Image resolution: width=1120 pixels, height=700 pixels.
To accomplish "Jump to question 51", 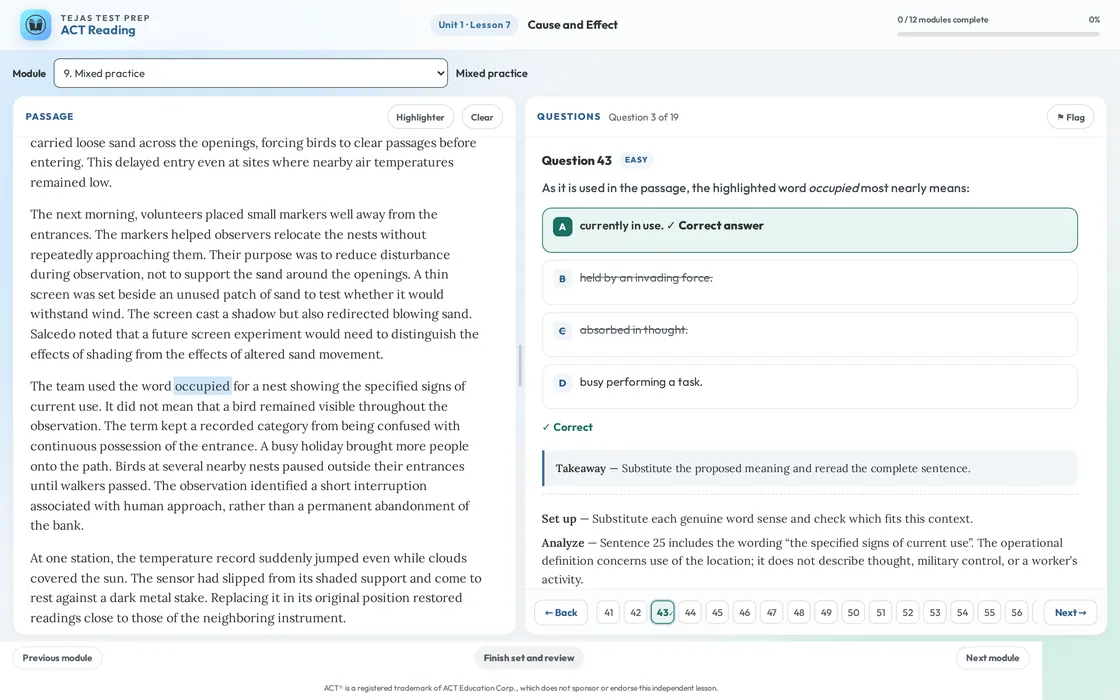I will (x=881, y=613).
